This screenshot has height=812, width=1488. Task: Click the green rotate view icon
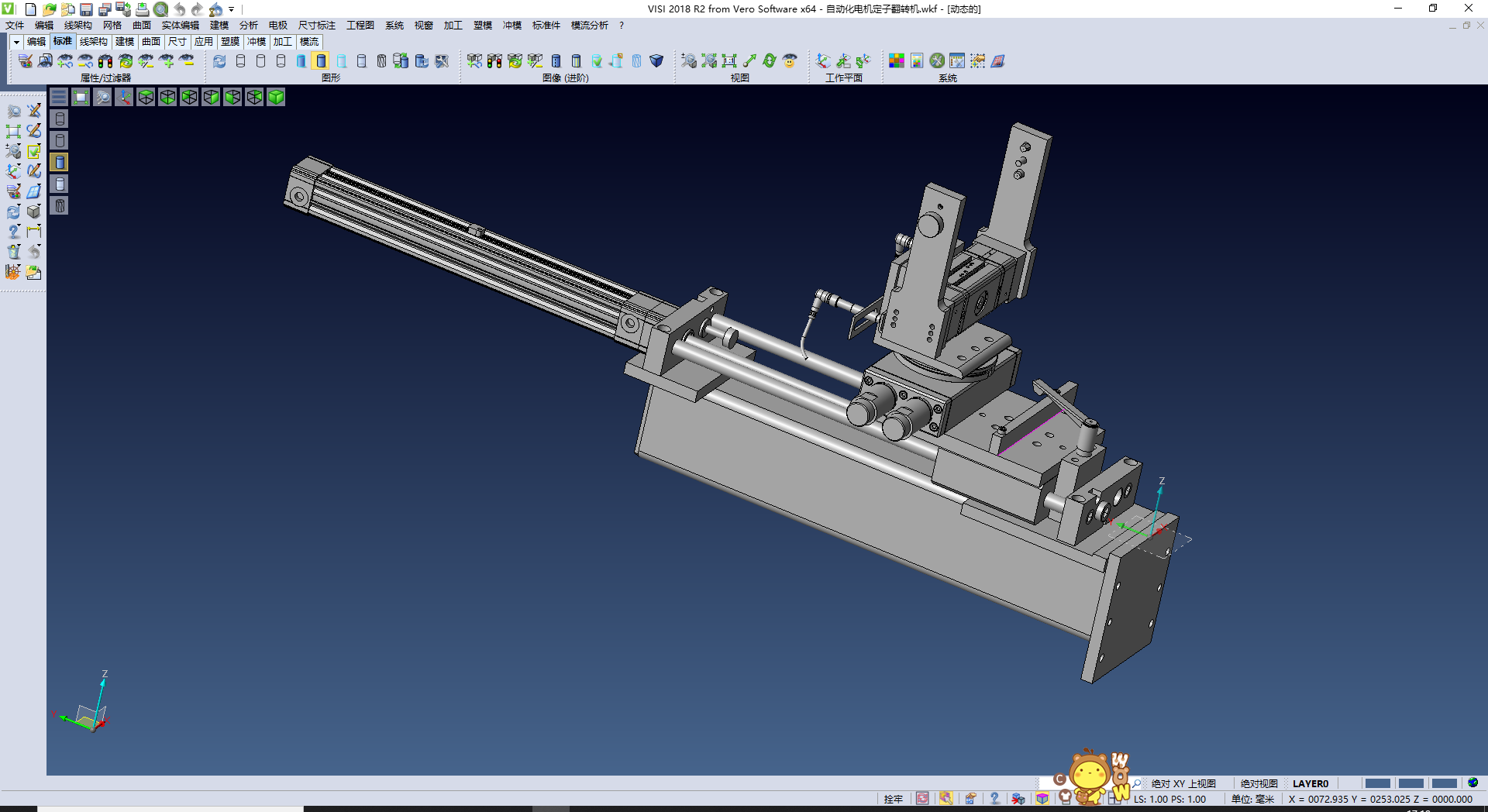tap(770, 60)
